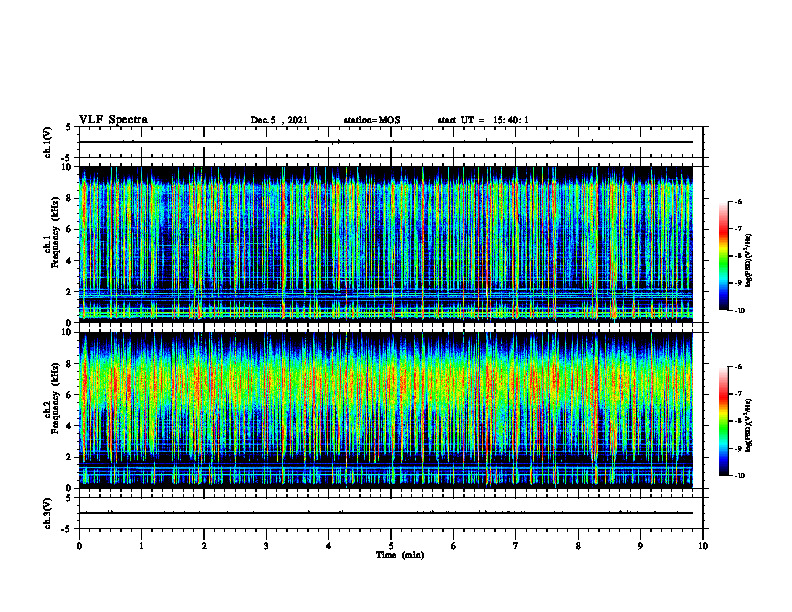Click the "-10" value on ch.2 colorbar
792x612 pixels.
tap(739, 476)
